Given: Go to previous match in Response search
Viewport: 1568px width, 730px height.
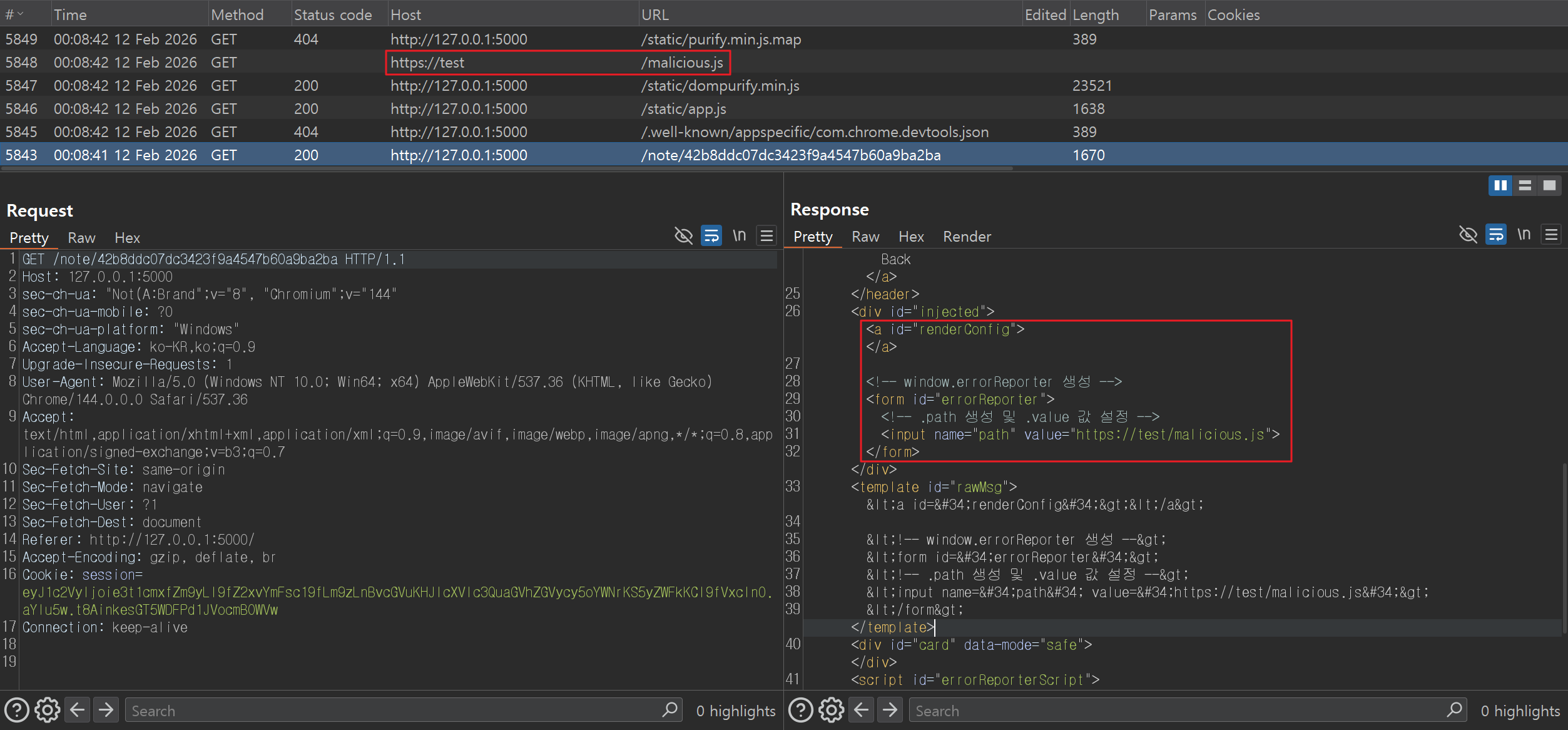Looking at the screenshot, I should tap(862, 710).
